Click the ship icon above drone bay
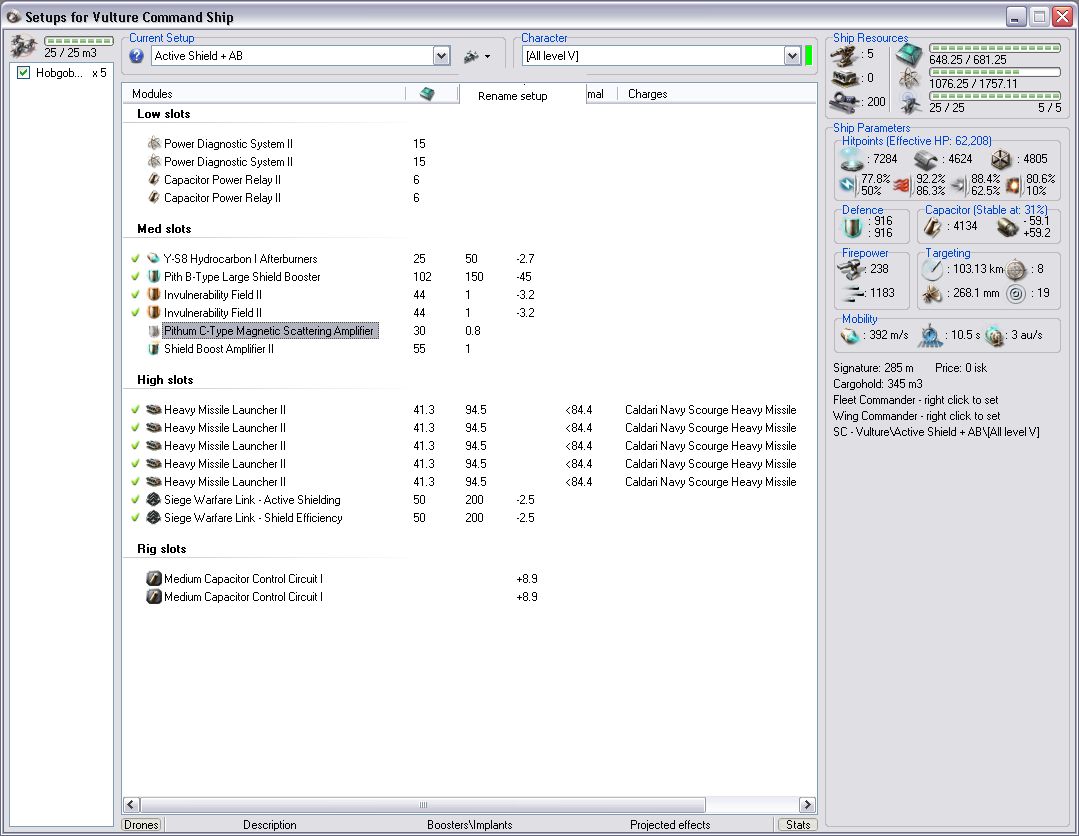1079x836 pixels. coord(23,46)
